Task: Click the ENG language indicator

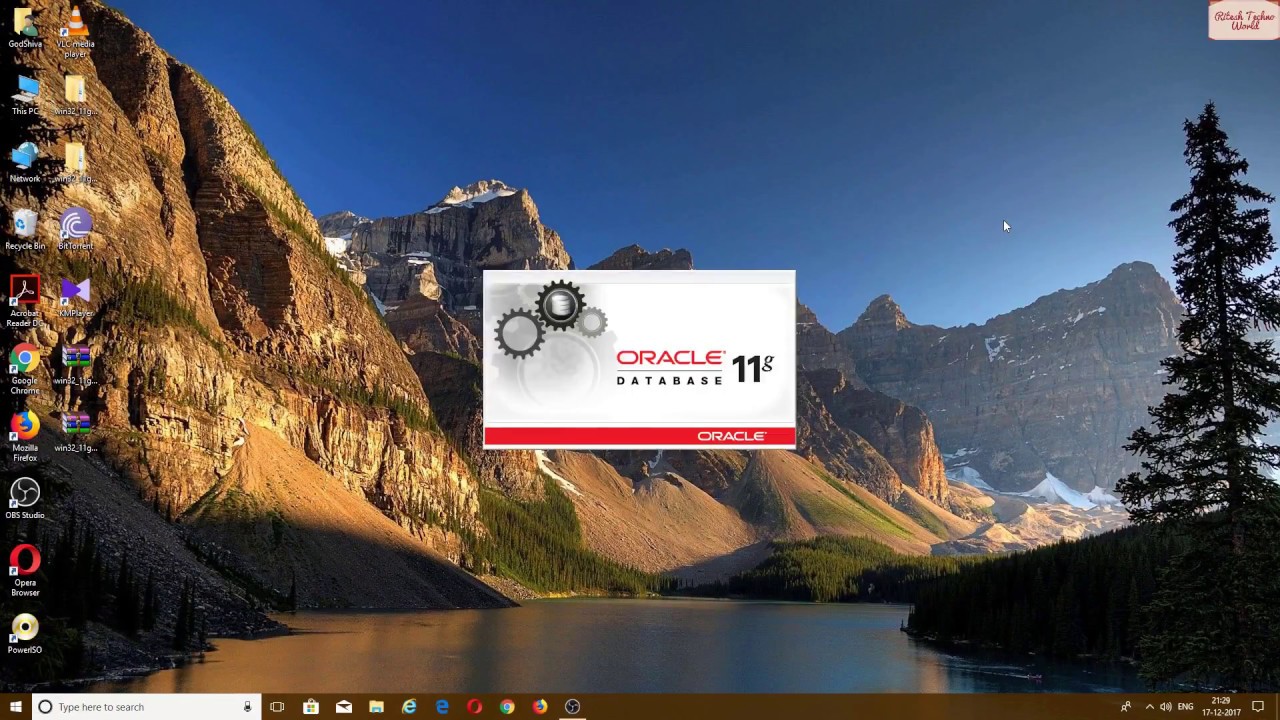Action: (1186, 707)
